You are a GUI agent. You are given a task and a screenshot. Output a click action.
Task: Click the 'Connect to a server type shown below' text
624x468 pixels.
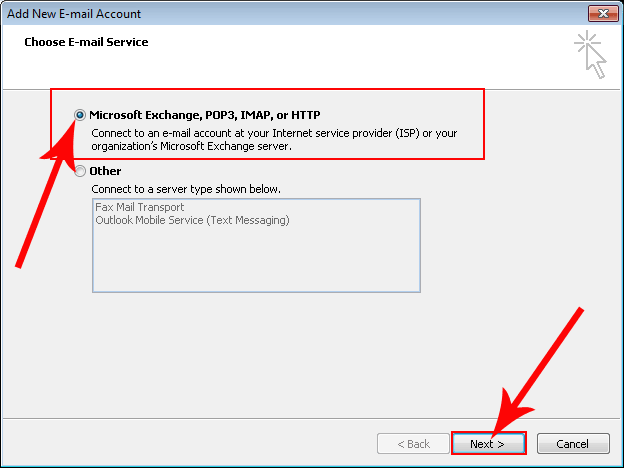(x=186, y=189)
